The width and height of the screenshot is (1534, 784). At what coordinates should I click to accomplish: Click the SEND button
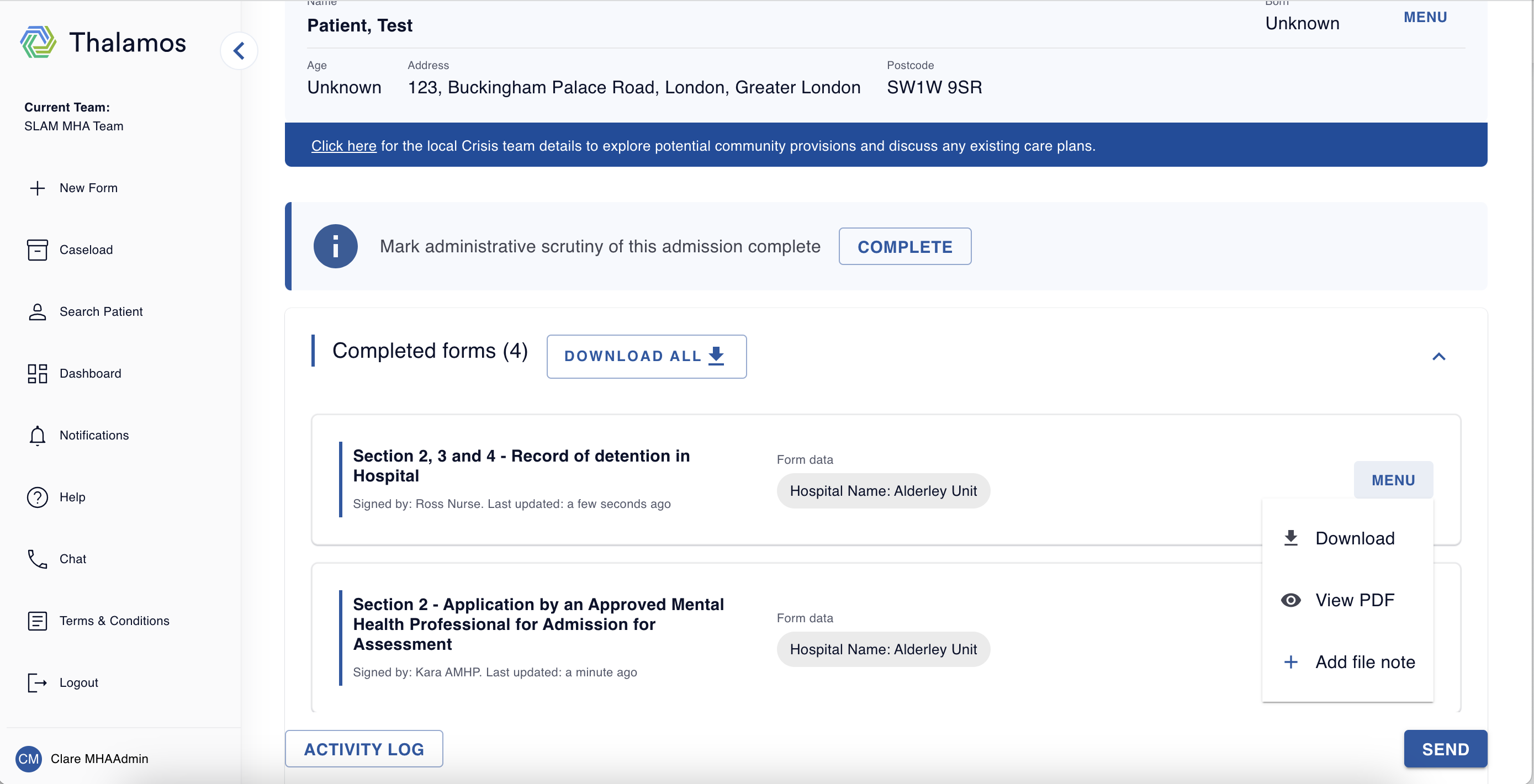click(1445, 749)
